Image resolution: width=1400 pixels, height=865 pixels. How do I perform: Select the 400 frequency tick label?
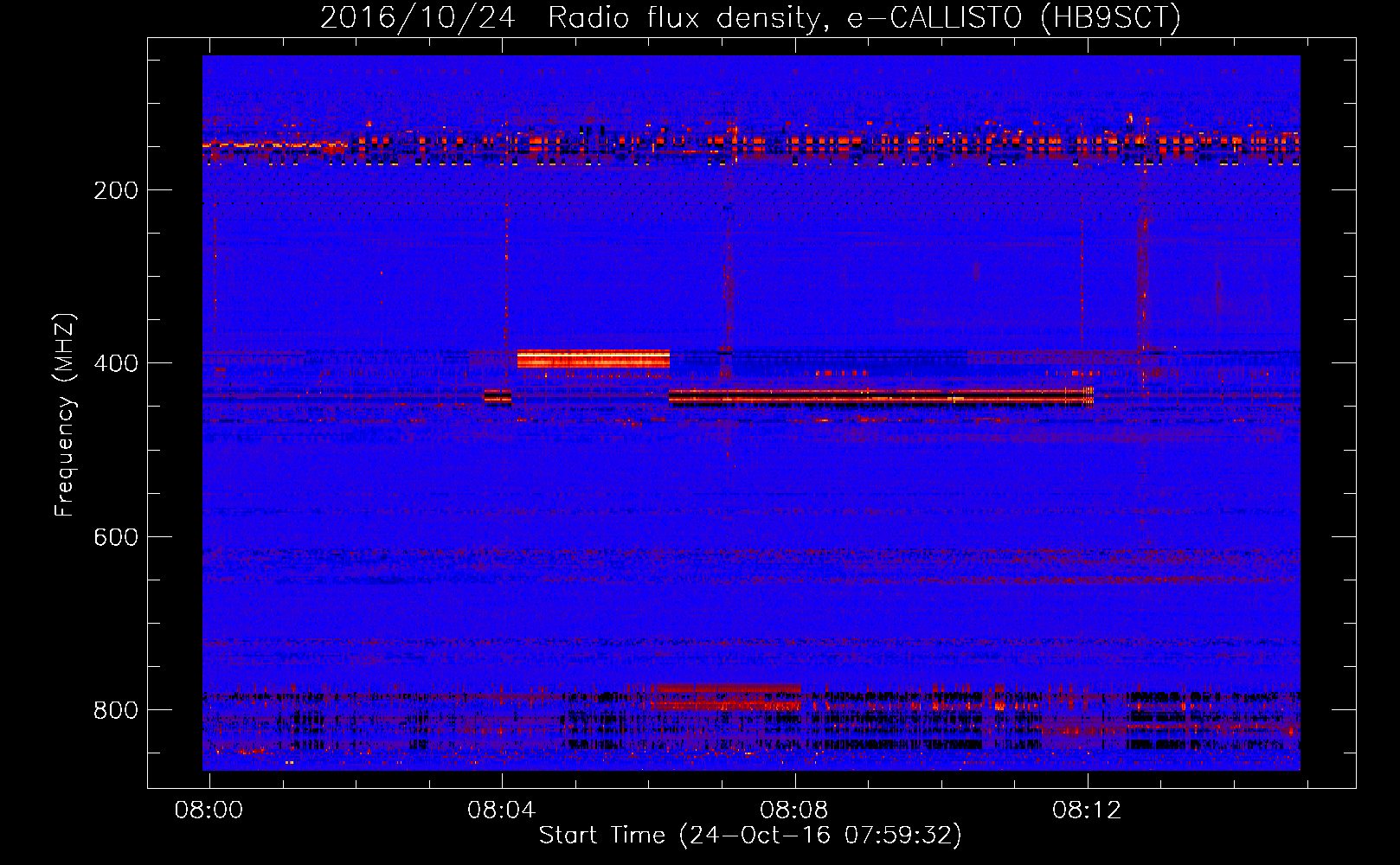coord(116,363)
